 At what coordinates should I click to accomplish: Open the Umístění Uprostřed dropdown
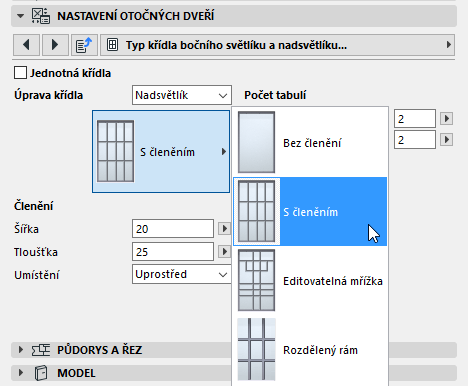[182, 274]
